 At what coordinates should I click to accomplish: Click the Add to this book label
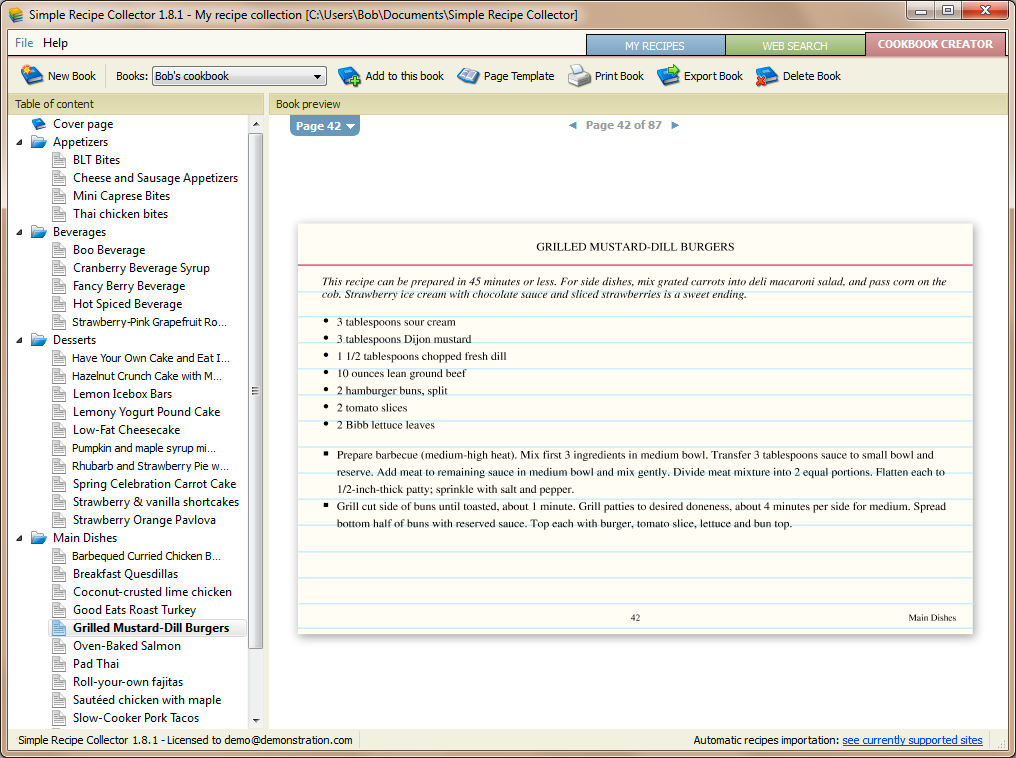pos(404,76)
